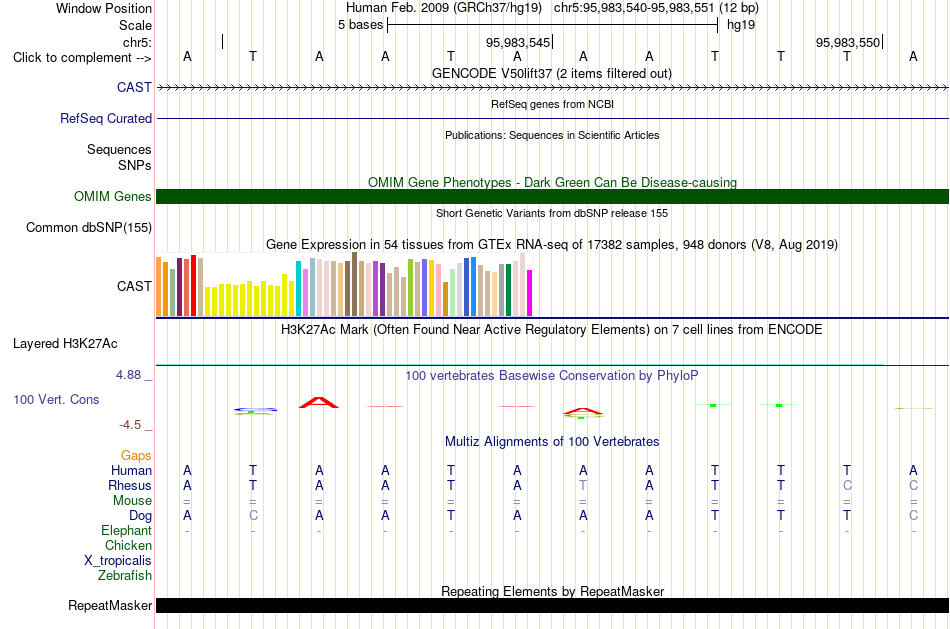Click the 95,983,550 position marker
950x629 pixels.
coord(848,42)
